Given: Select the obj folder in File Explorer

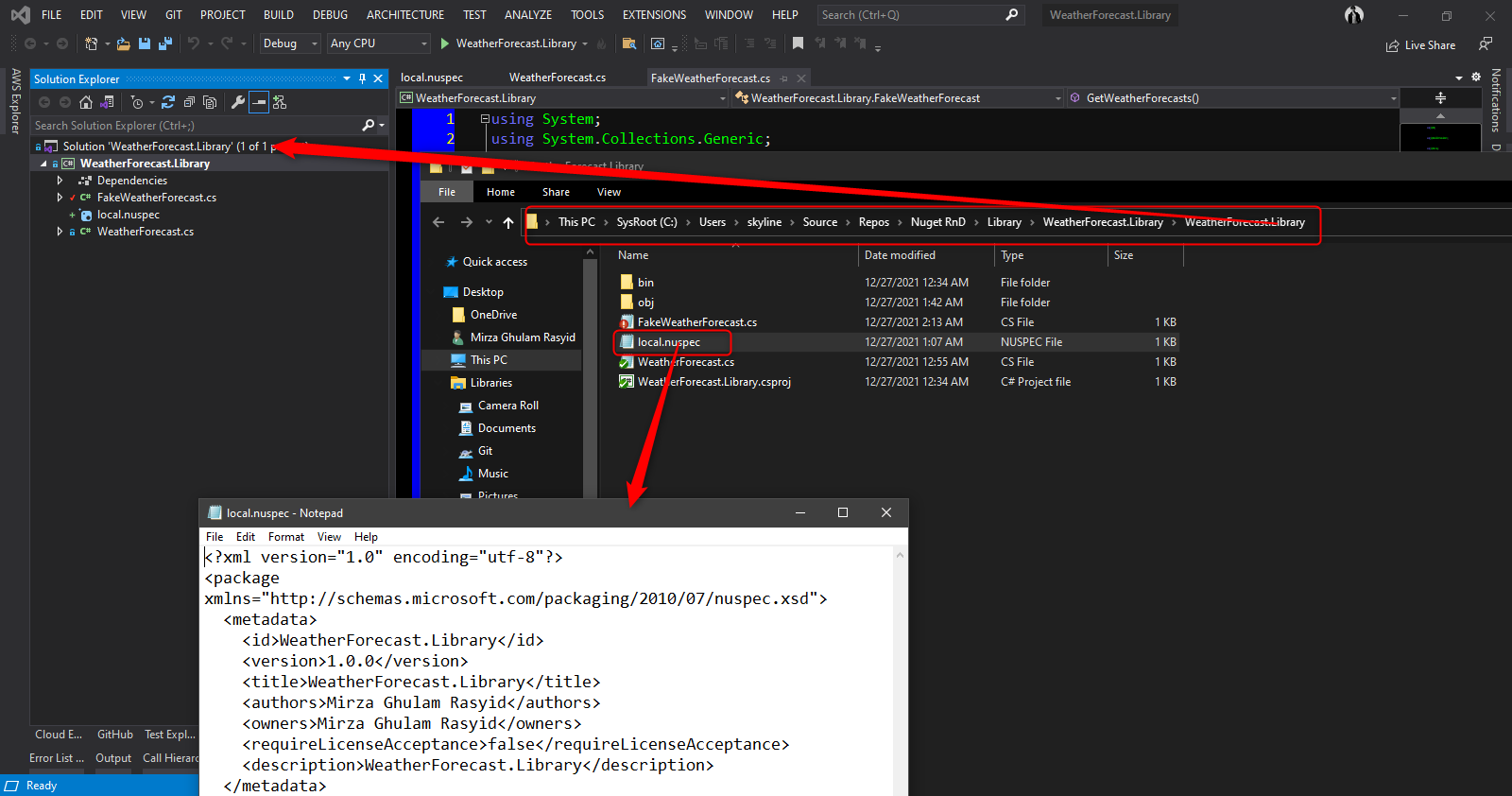Looking at the screenshot, I should point(646,303).
